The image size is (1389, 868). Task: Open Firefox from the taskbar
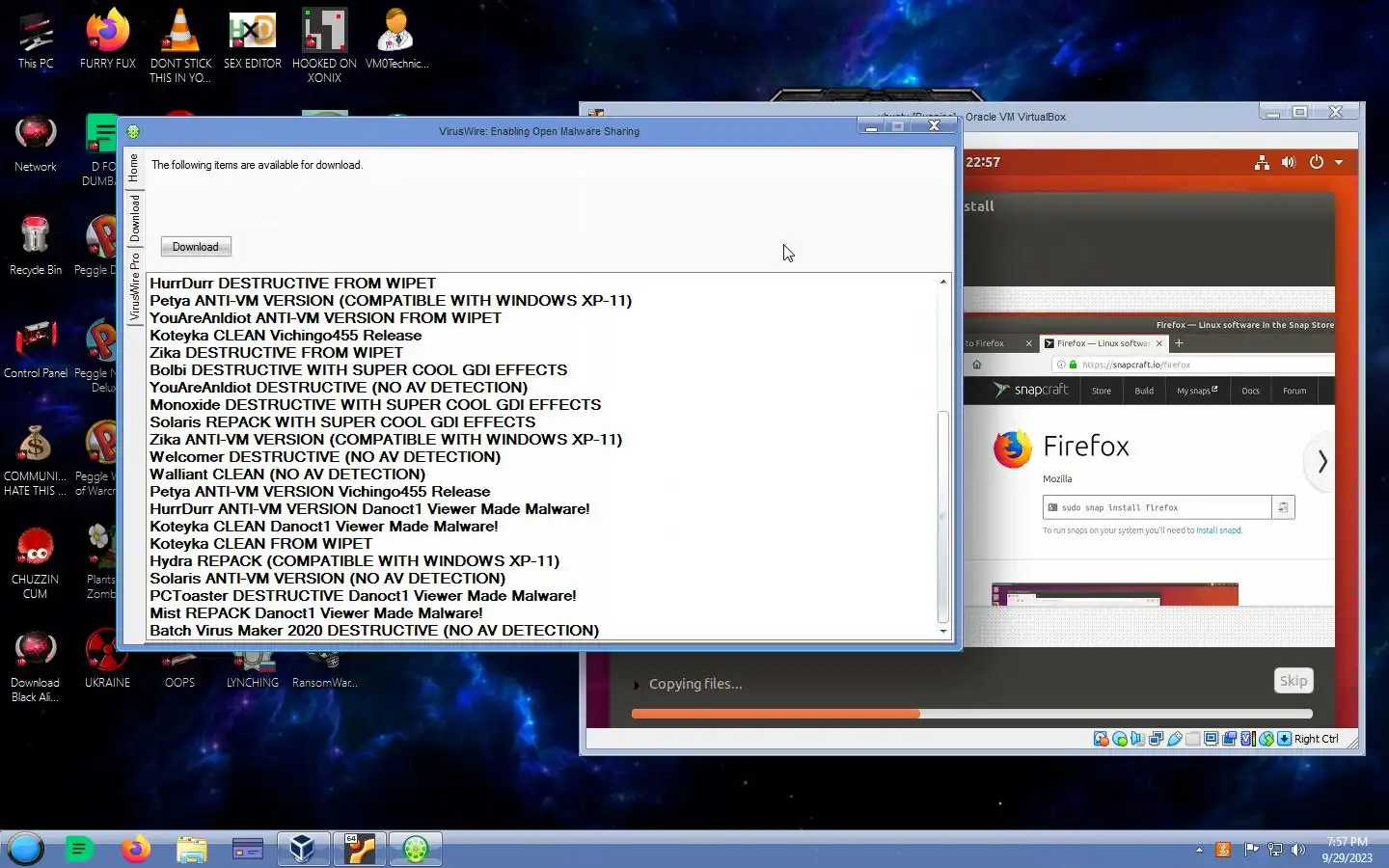136,849
